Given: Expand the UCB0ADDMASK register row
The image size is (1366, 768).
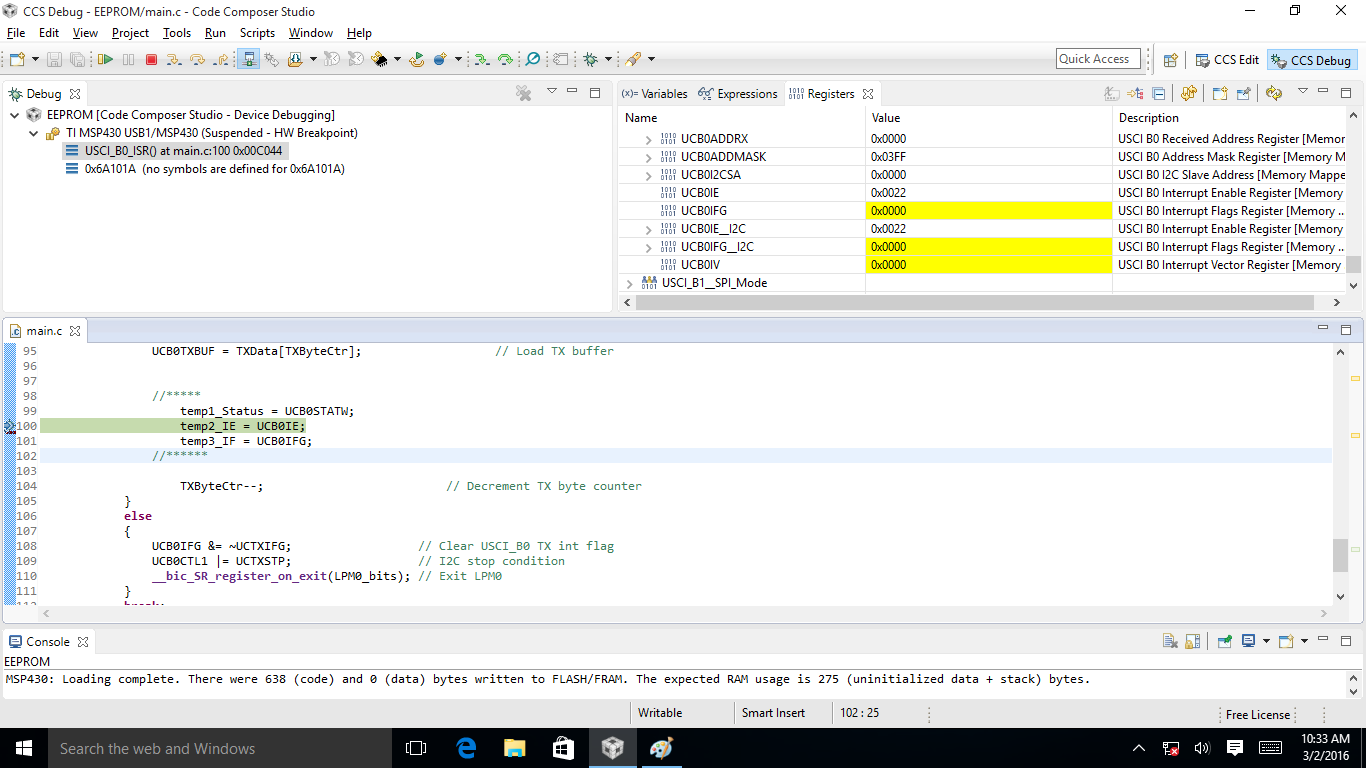Looking at the screenshot, I should tap(648, 157).
